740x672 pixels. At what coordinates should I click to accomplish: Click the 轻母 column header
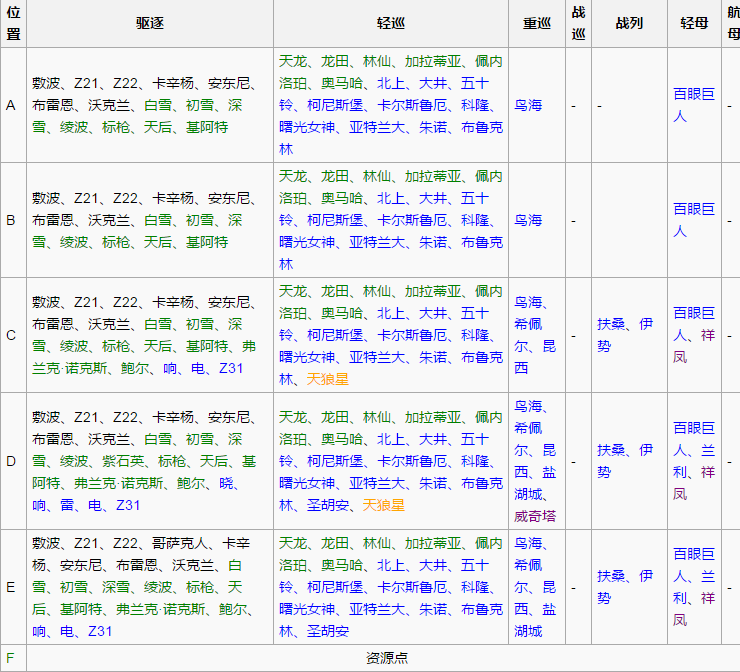694,23
